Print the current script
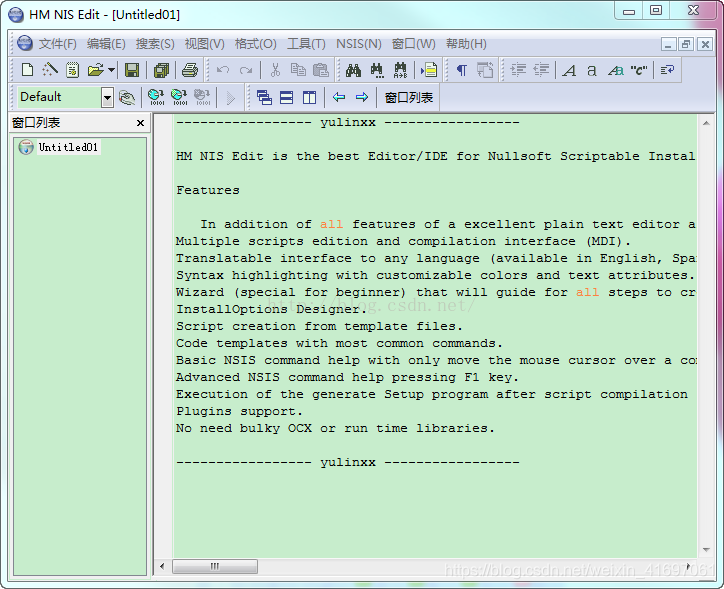 coord(190,70)
